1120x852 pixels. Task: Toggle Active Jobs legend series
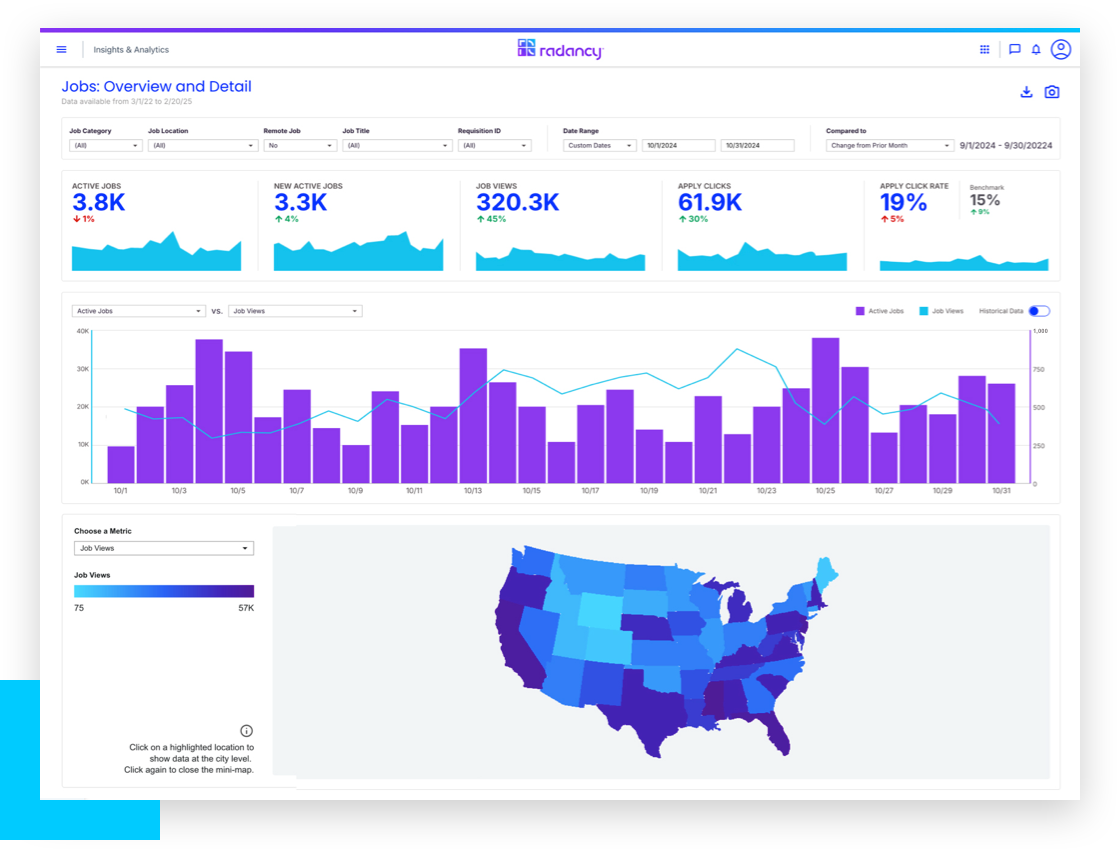879,311
